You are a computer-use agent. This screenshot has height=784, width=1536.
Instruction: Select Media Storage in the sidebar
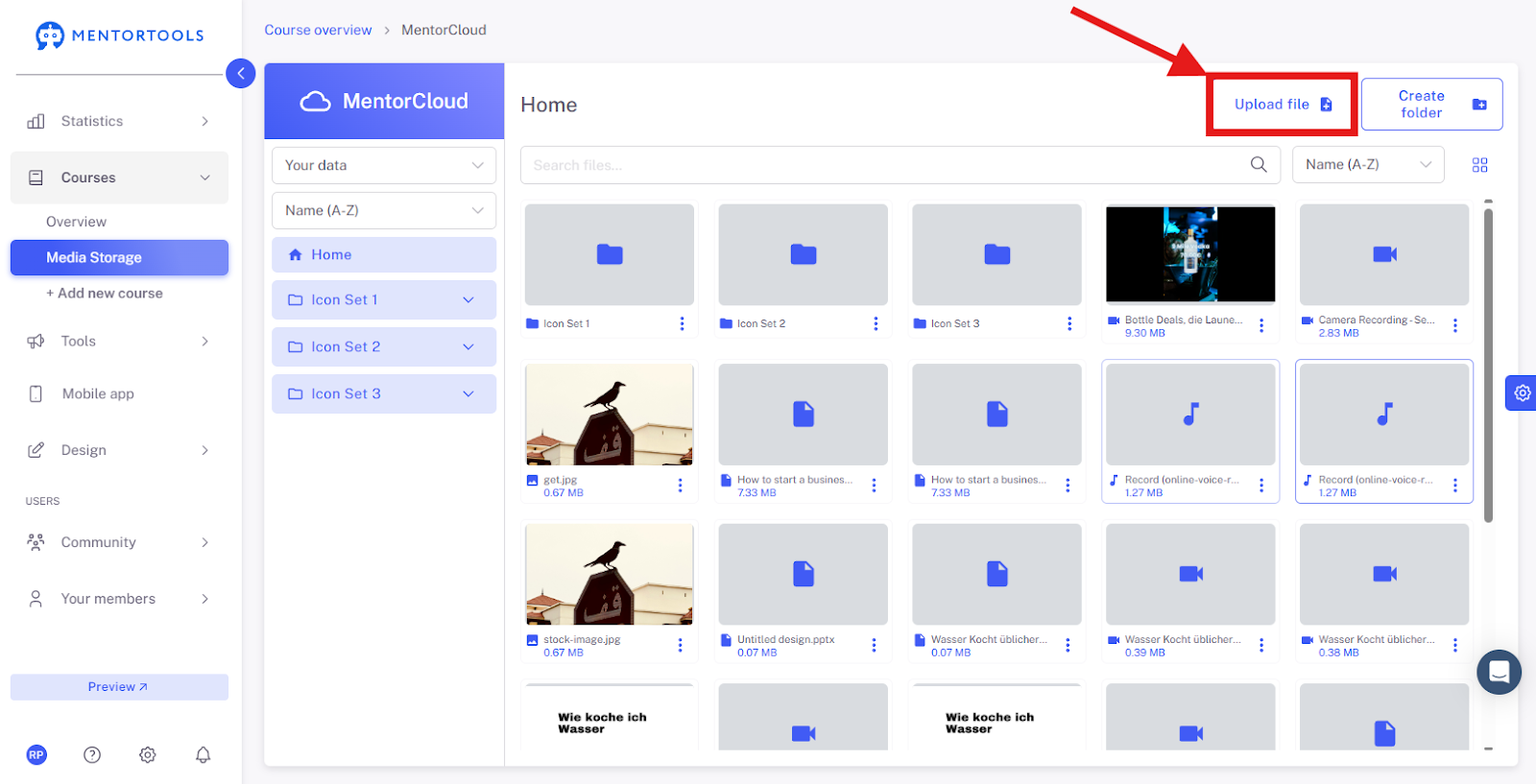click(119, 257)
